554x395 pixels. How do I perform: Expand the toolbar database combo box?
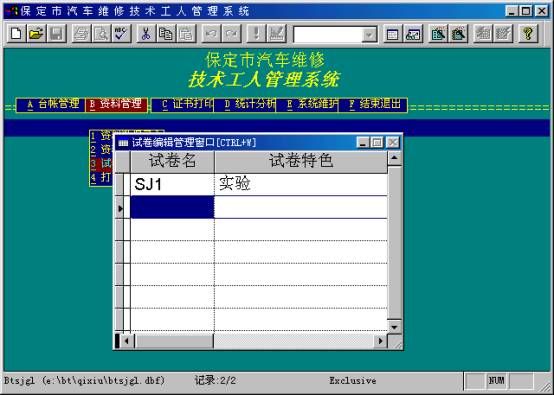point(369,35)
